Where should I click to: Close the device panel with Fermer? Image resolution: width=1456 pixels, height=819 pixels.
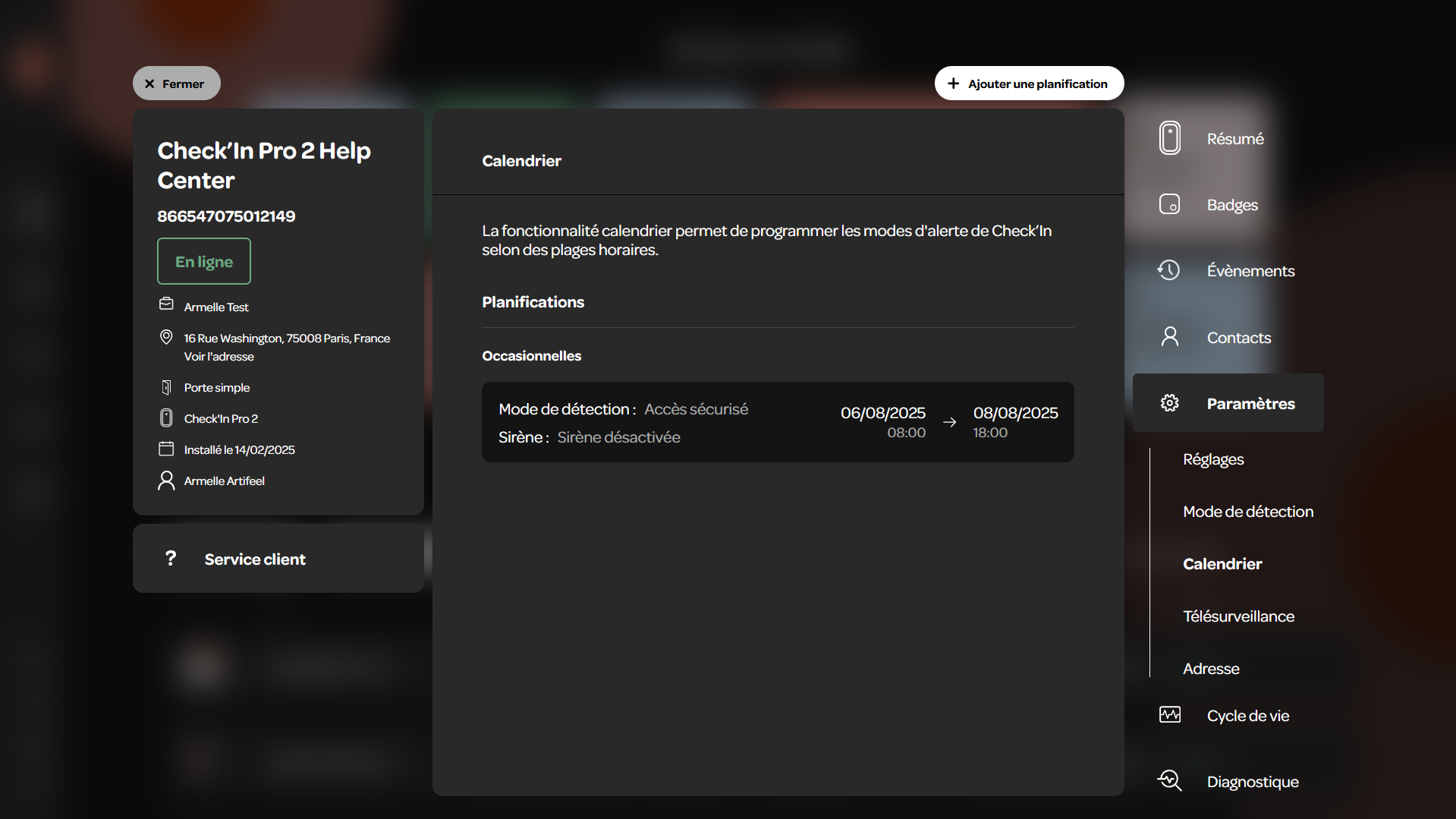[x=176, y=83]
